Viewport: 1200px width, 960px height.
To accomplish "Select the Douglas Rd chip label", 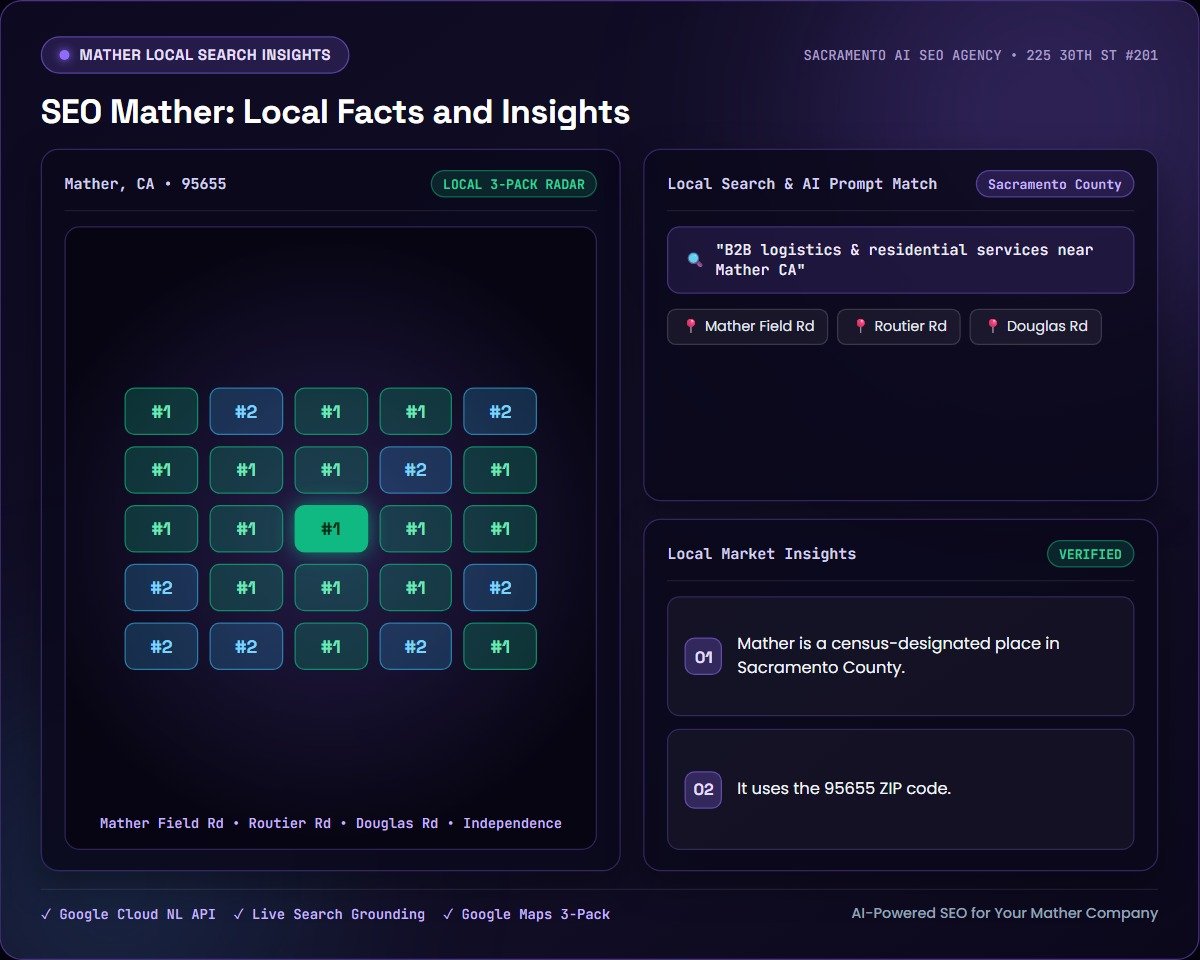I will pos(1047,327).
